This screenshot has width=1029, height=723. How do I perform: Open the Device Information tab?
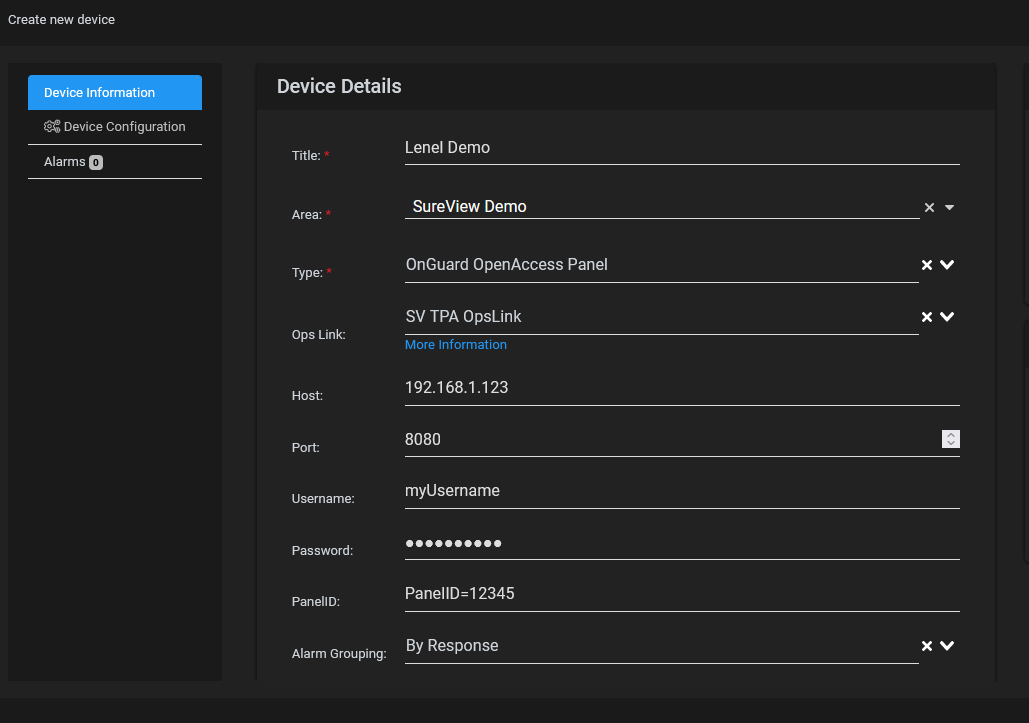click(115, 93)
